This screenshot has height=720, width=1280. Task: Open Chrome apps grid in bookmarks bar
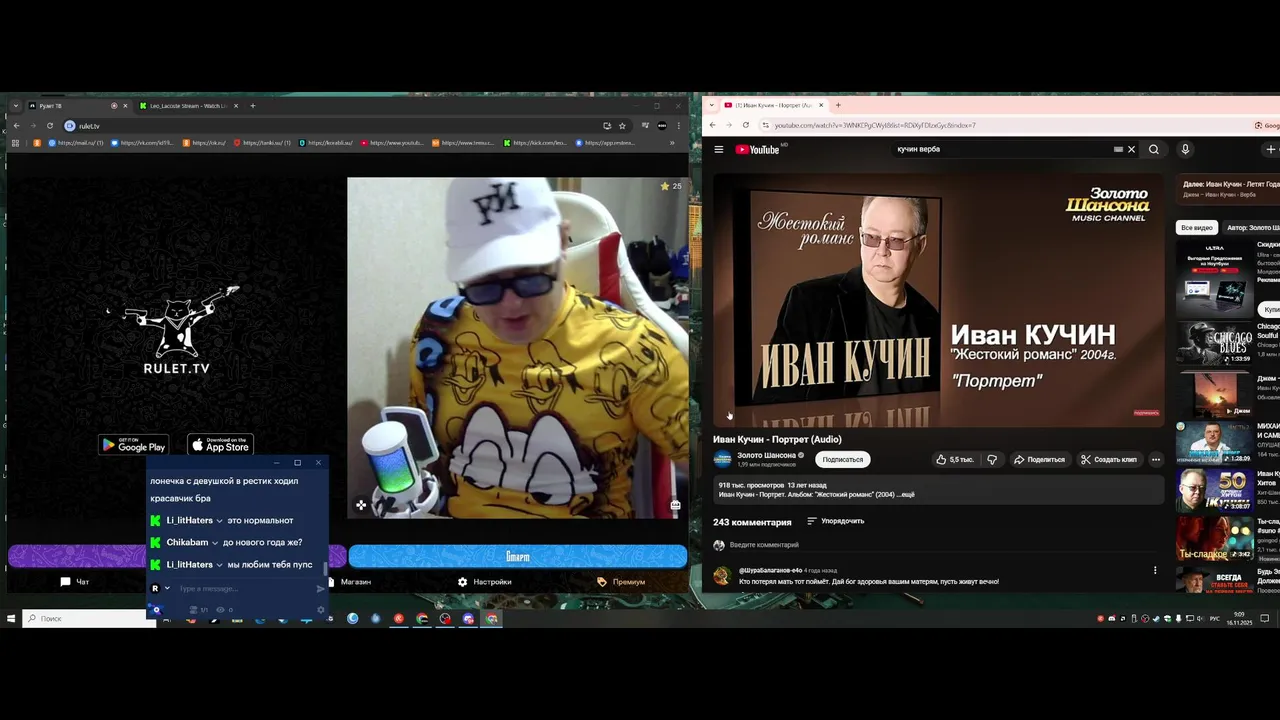point(15,143)
